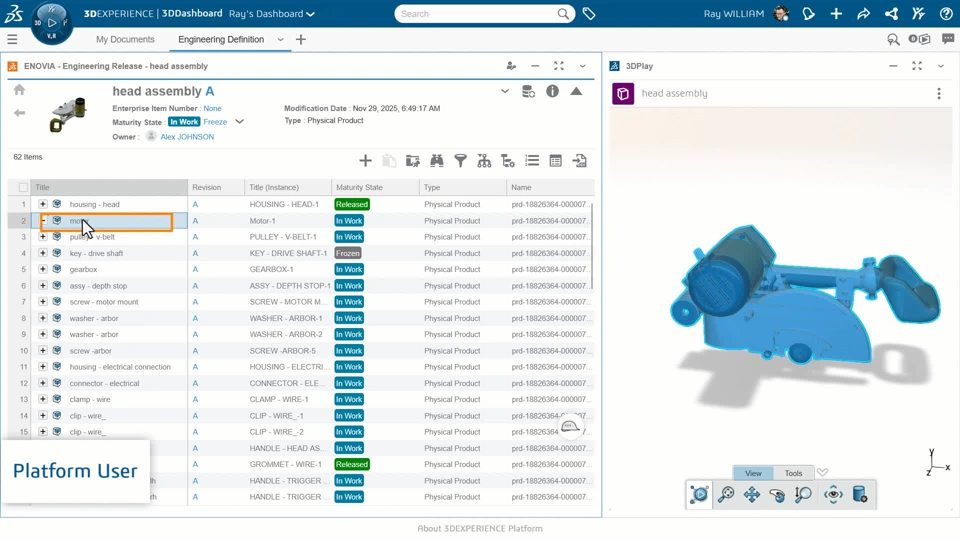The height and width of the screenshot is (540, 960).
Task: Open the ENOVIA panel menu chevron
Action: (x=583, y=66)
